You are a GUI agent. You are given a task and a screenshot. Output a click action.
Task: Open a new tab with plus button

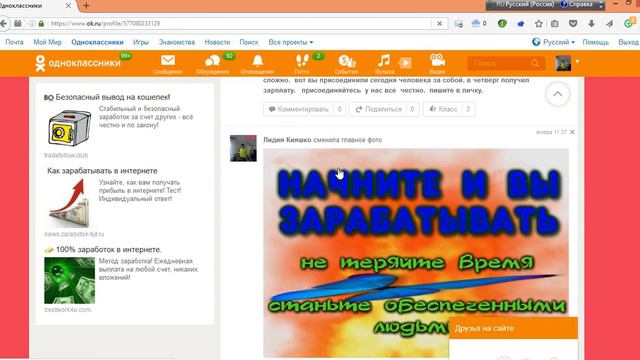point(86,6)
